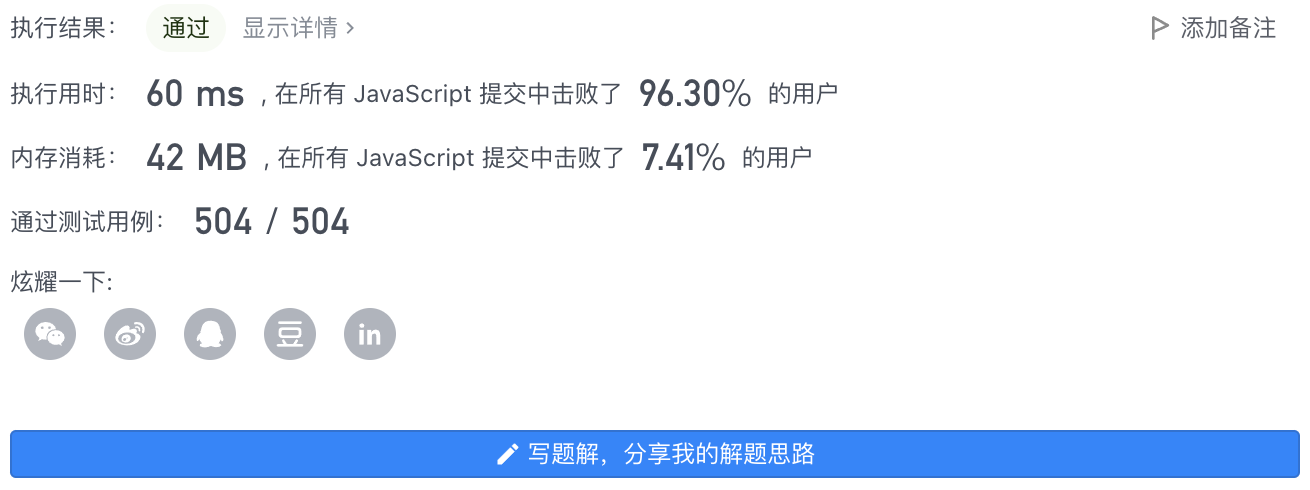Share result to Douban
The image size is (1310, 490).
click(x=290, y=334)
